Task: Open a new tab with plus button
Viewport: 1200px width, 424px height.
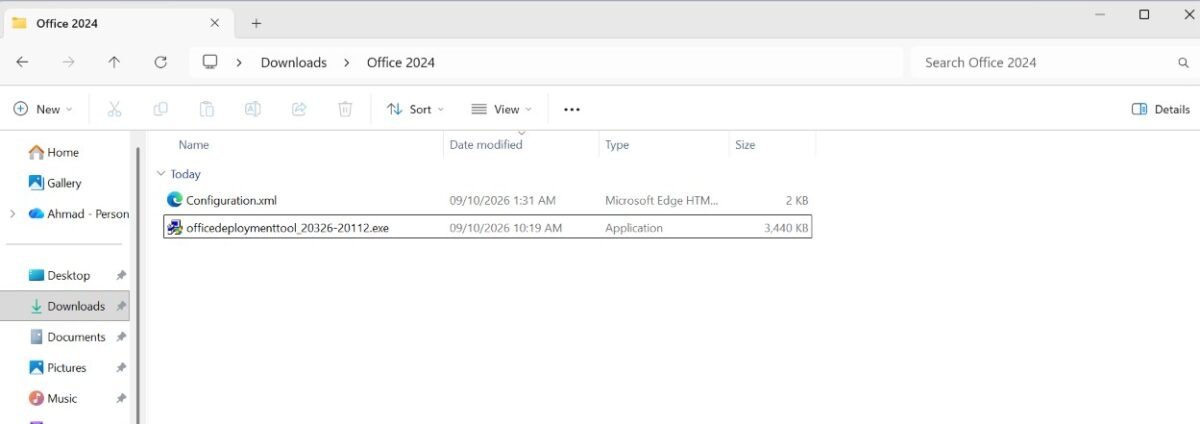Action: (256, 23)
